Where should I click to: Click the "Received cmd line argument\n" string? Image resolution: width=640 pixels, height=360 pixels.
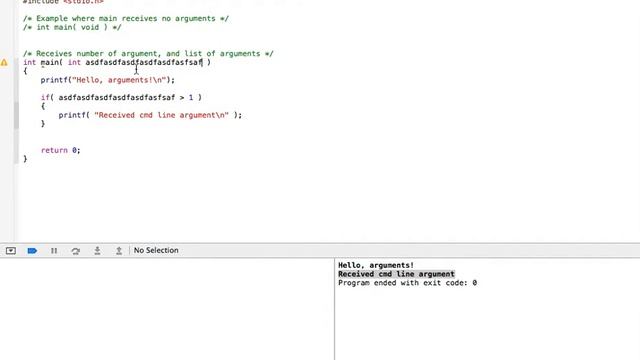click(162, 115)
